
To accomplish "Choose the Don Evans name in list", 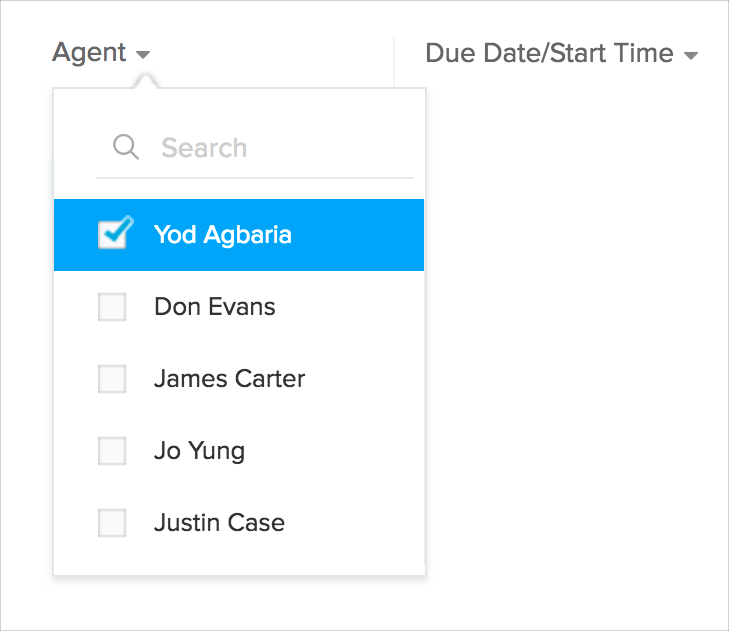I will 214,307.
